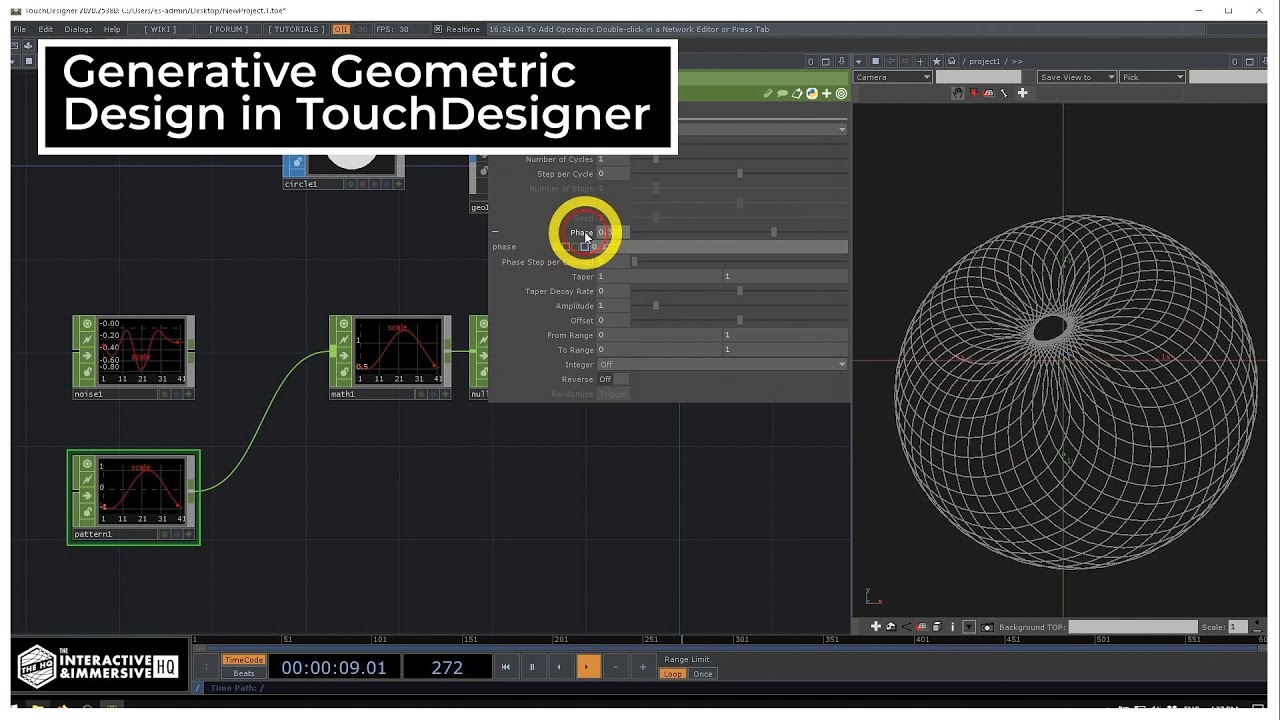Click the operator comment bubble icon
This screenshot has width=1280, height=720.
pyautogui.click(x=782, y=94)
